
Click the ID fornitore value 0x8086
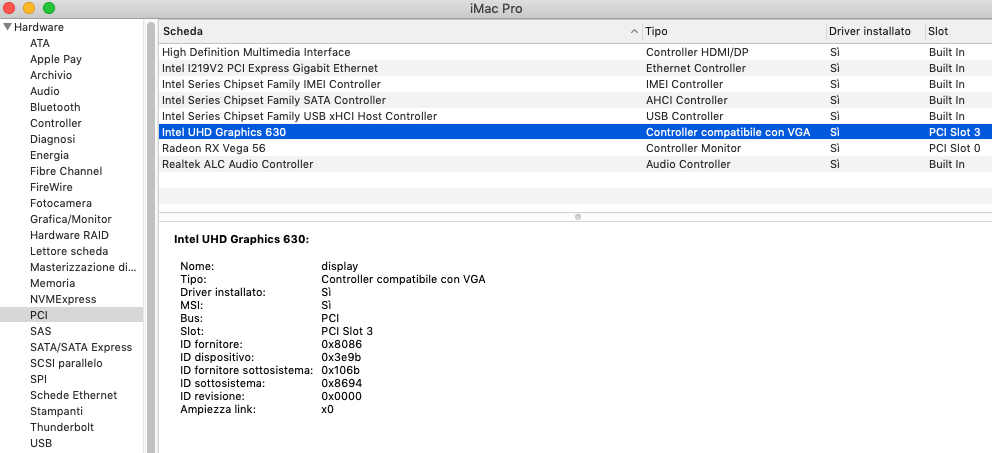[342, 344]
